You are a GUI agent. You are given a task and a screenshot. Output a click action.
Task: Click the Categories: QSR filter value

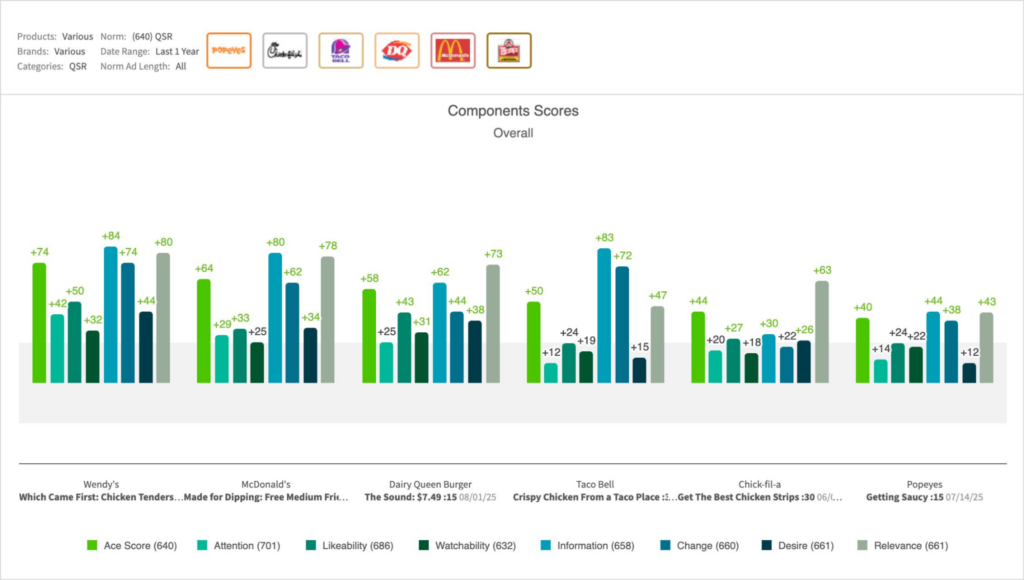pos(78,66)
